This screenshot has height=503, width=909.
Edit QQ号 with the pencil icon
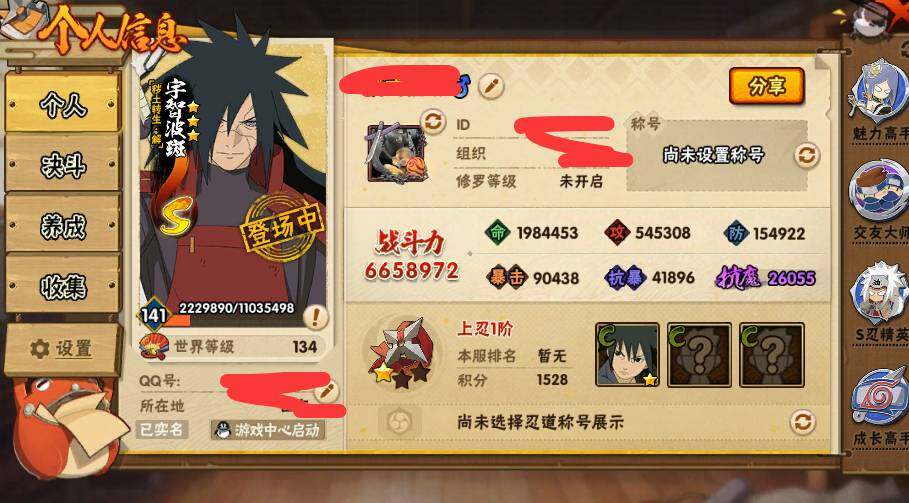pos(327,391)
